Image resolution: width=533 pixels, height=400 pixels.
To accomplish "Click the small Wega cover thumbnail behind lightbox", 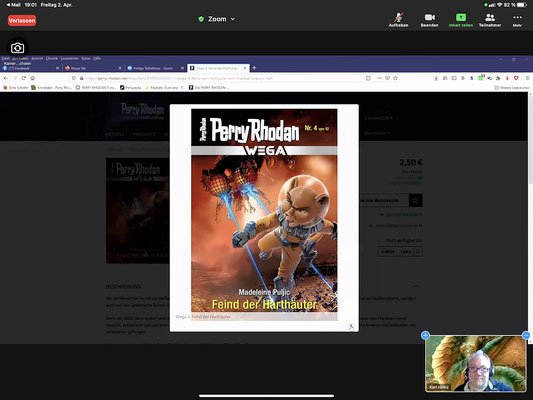I will tap(138, 211).
